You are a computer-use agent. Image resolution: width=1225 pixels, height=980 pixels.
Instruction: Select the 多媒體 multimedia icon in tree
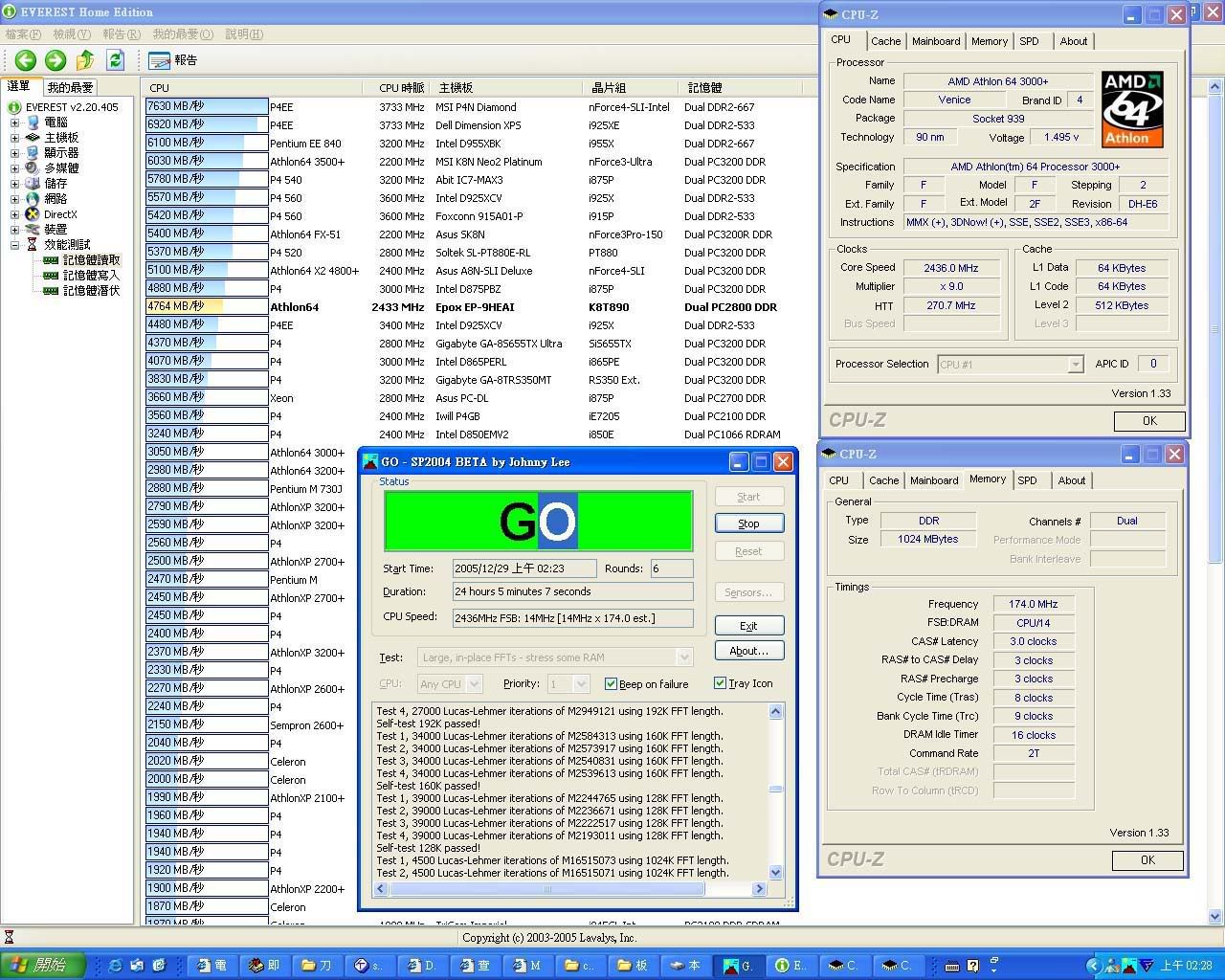click(x=33, y=168)
